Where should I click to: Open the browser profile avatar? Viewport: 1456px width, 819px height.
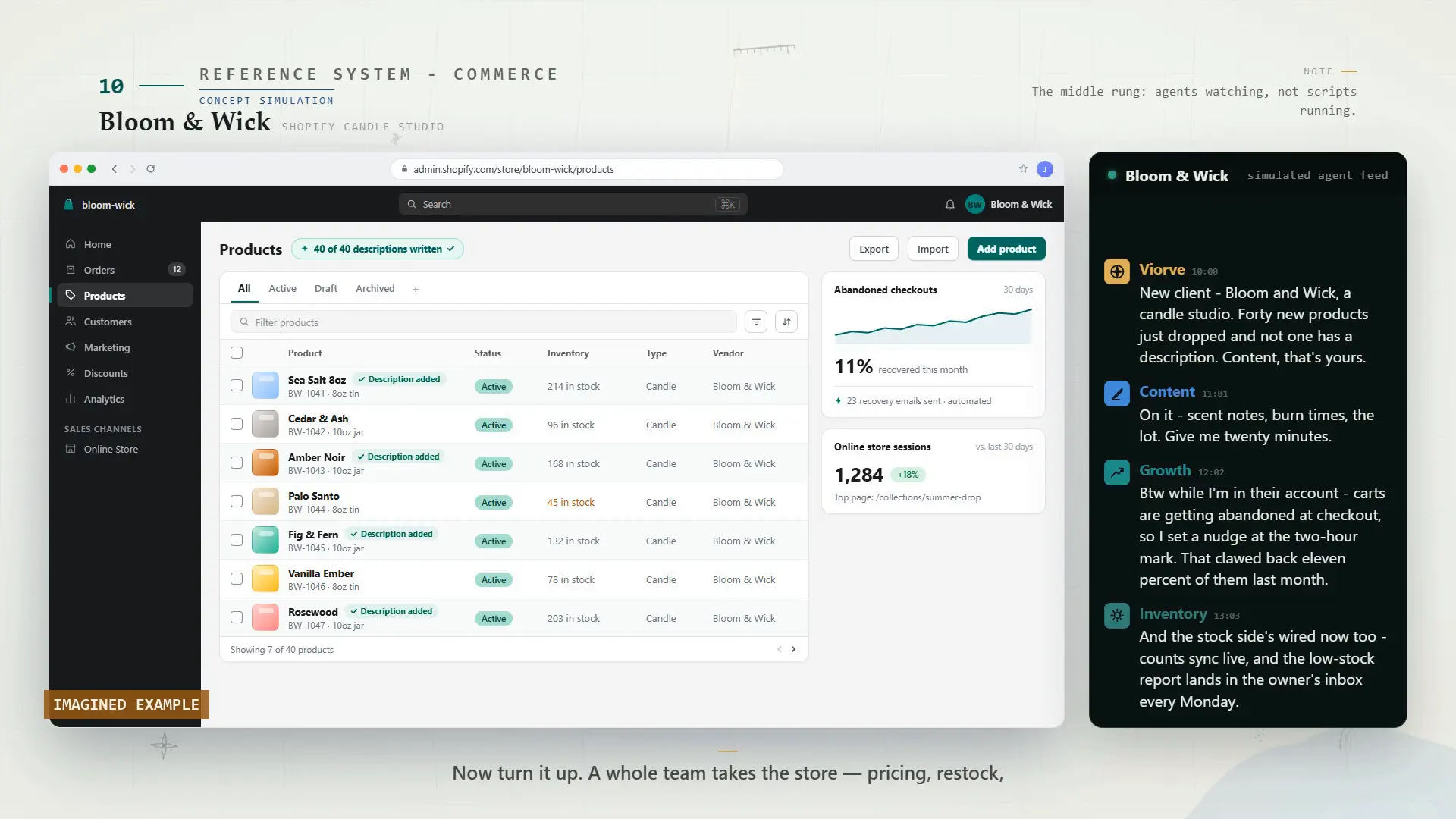[x=1045, y=169]
